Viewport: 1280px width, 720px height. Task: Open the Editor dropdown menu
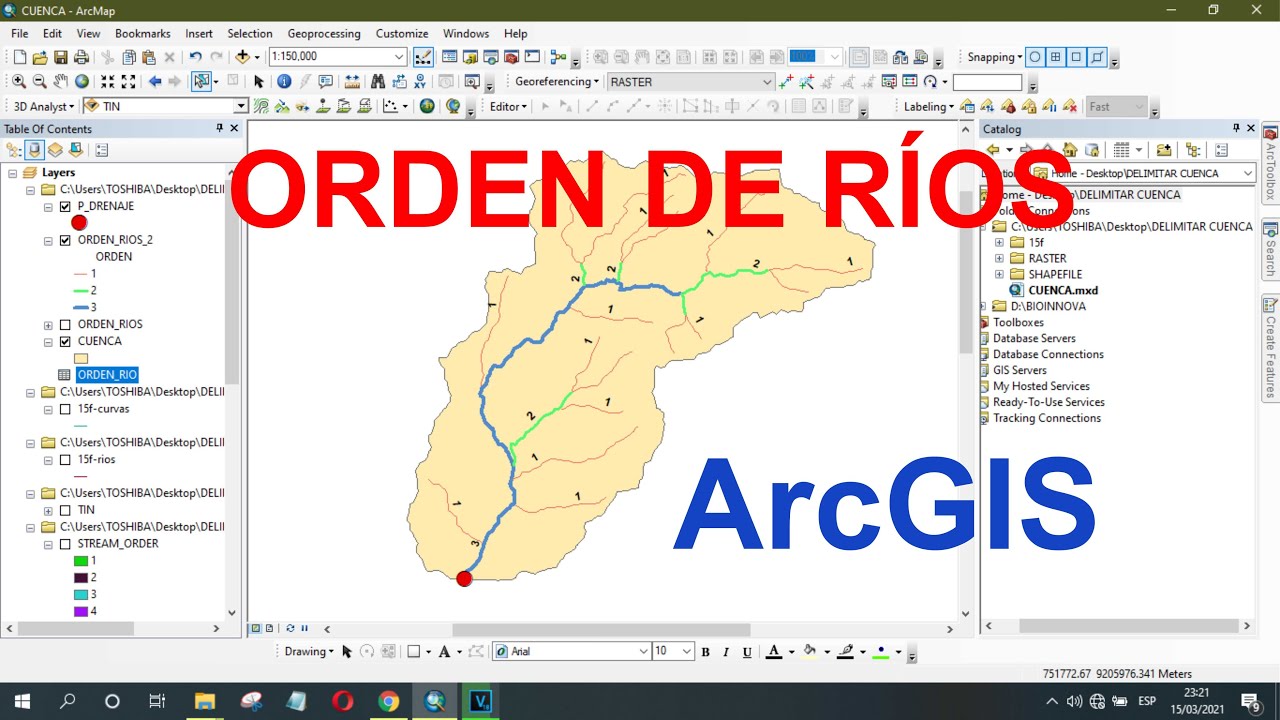click(x=508, y=106)
